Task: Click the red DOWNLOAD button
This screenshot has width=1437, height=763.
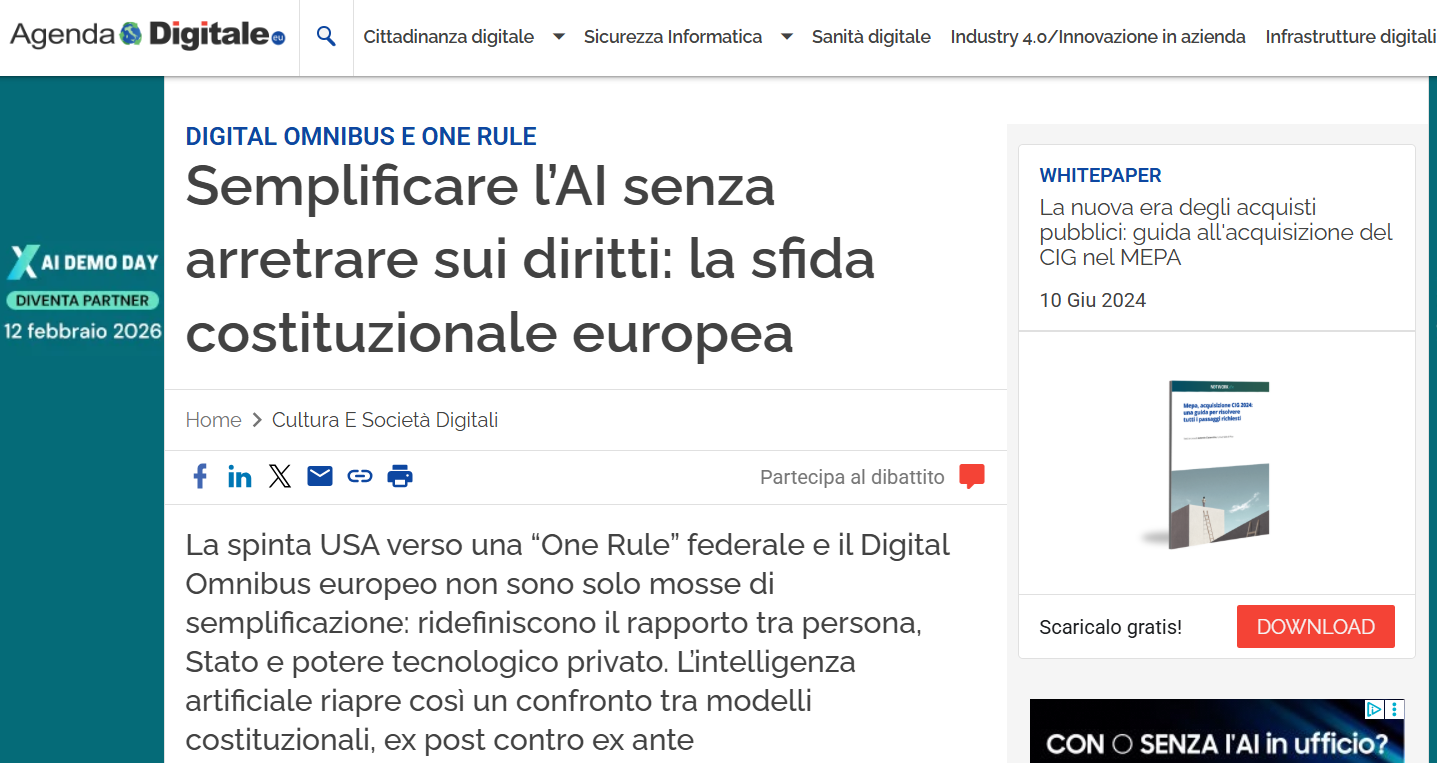Action: click(x=1316, y=627)
